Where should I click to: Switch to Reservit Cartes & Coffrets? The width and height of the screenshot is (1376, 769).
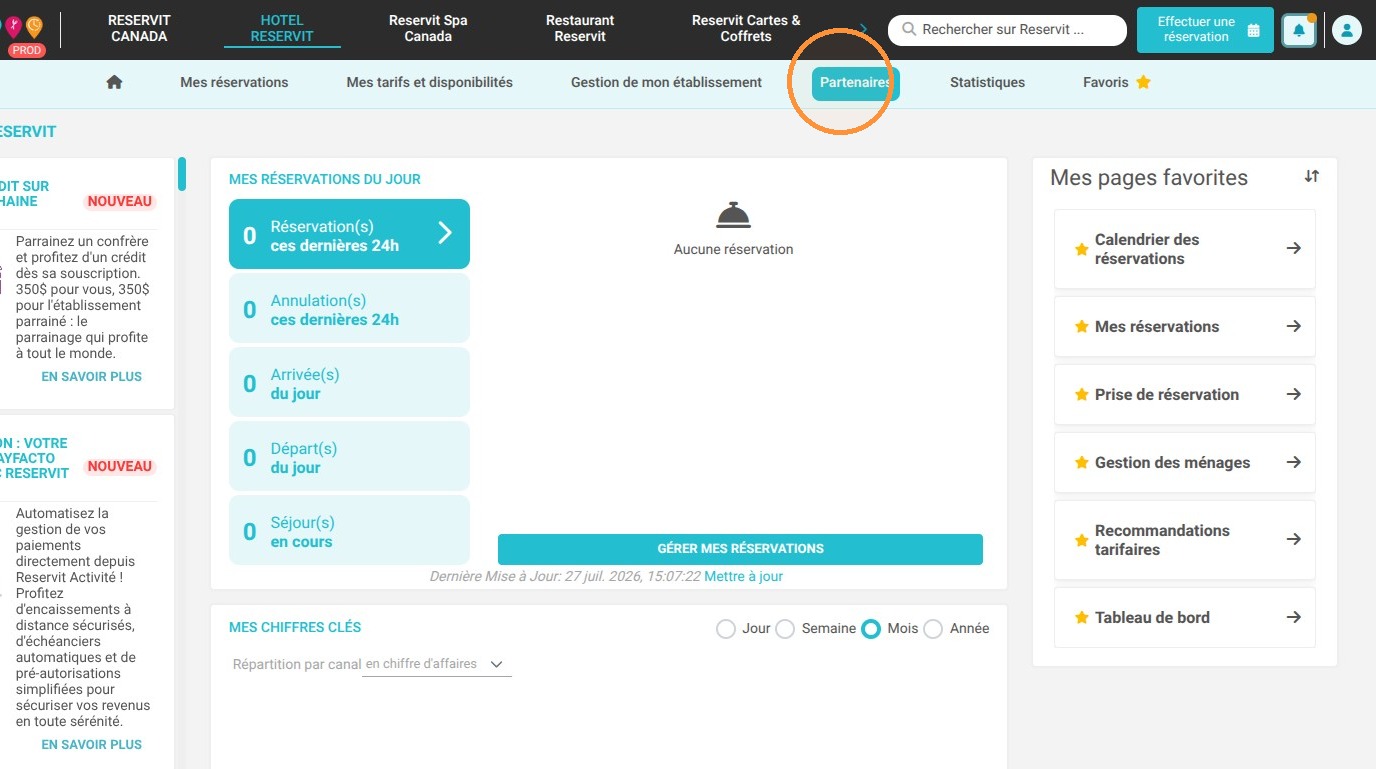(x=746, y=28)
